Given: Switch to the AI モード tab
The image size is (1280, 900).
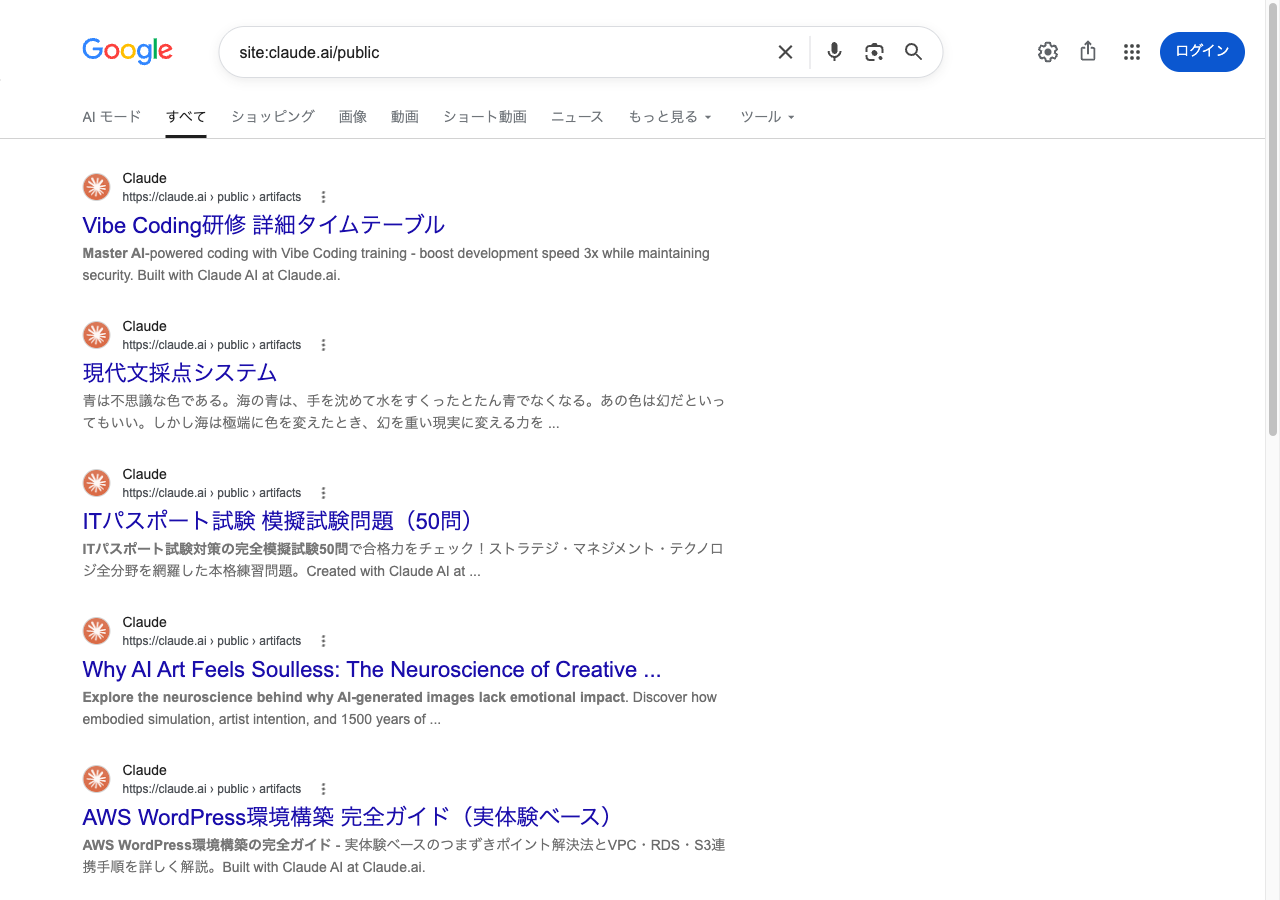Looking at the screenshot, I should (112, 117).
